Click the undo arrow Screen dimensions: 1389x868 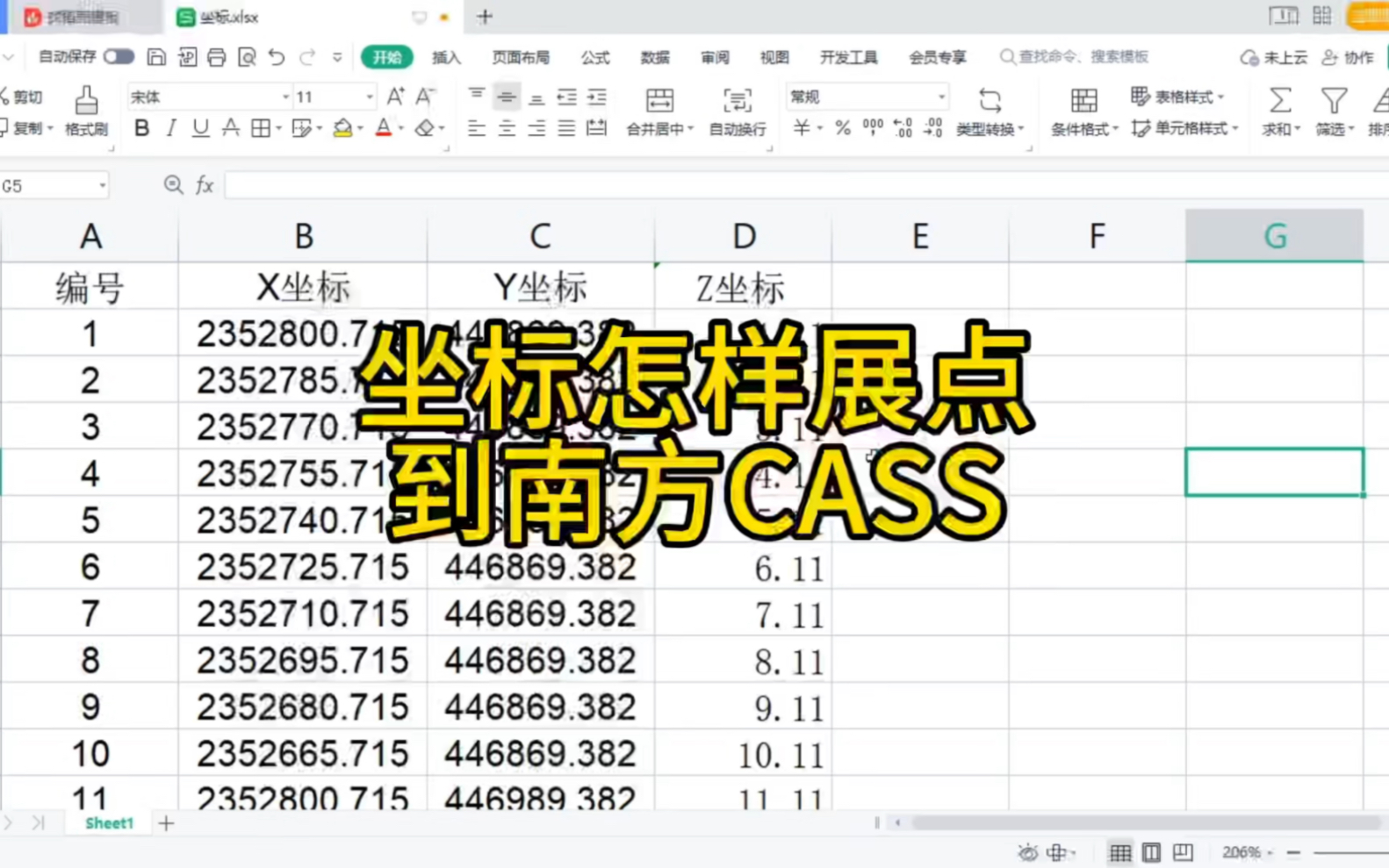point(277,57)
